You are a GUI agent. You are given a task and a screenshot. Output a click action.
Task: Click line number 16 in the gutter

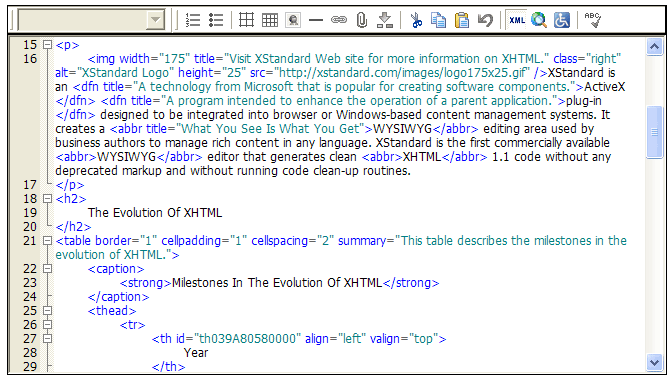coord(30,59)
